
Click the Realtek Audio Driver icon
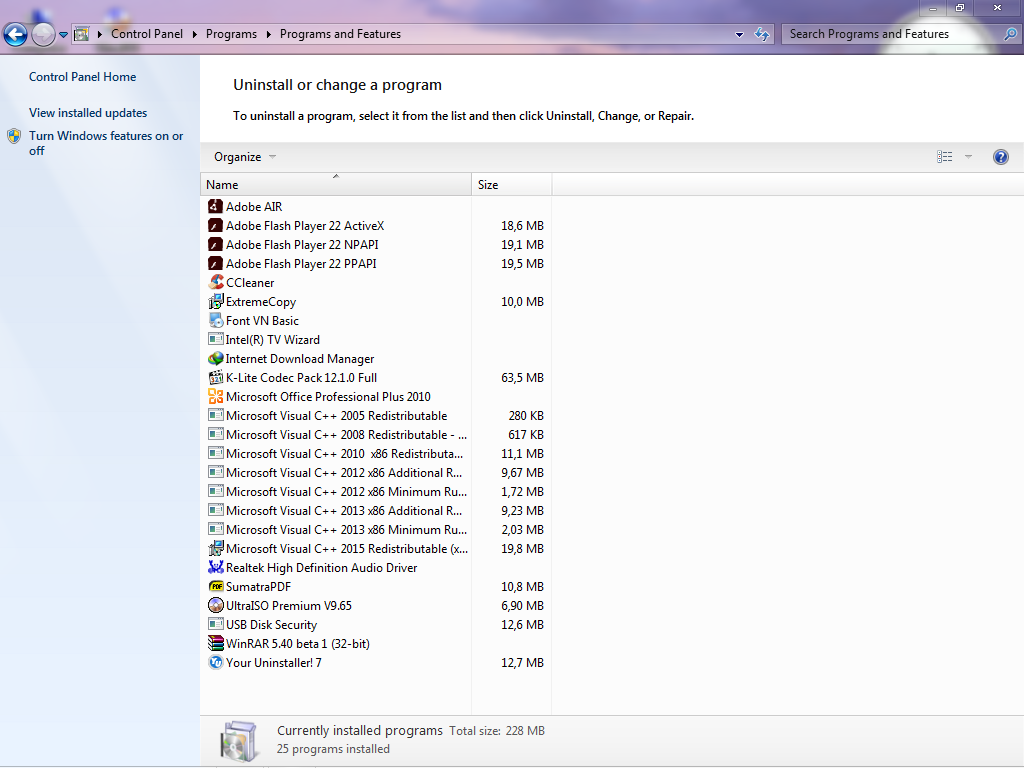(x=216, y=568)
